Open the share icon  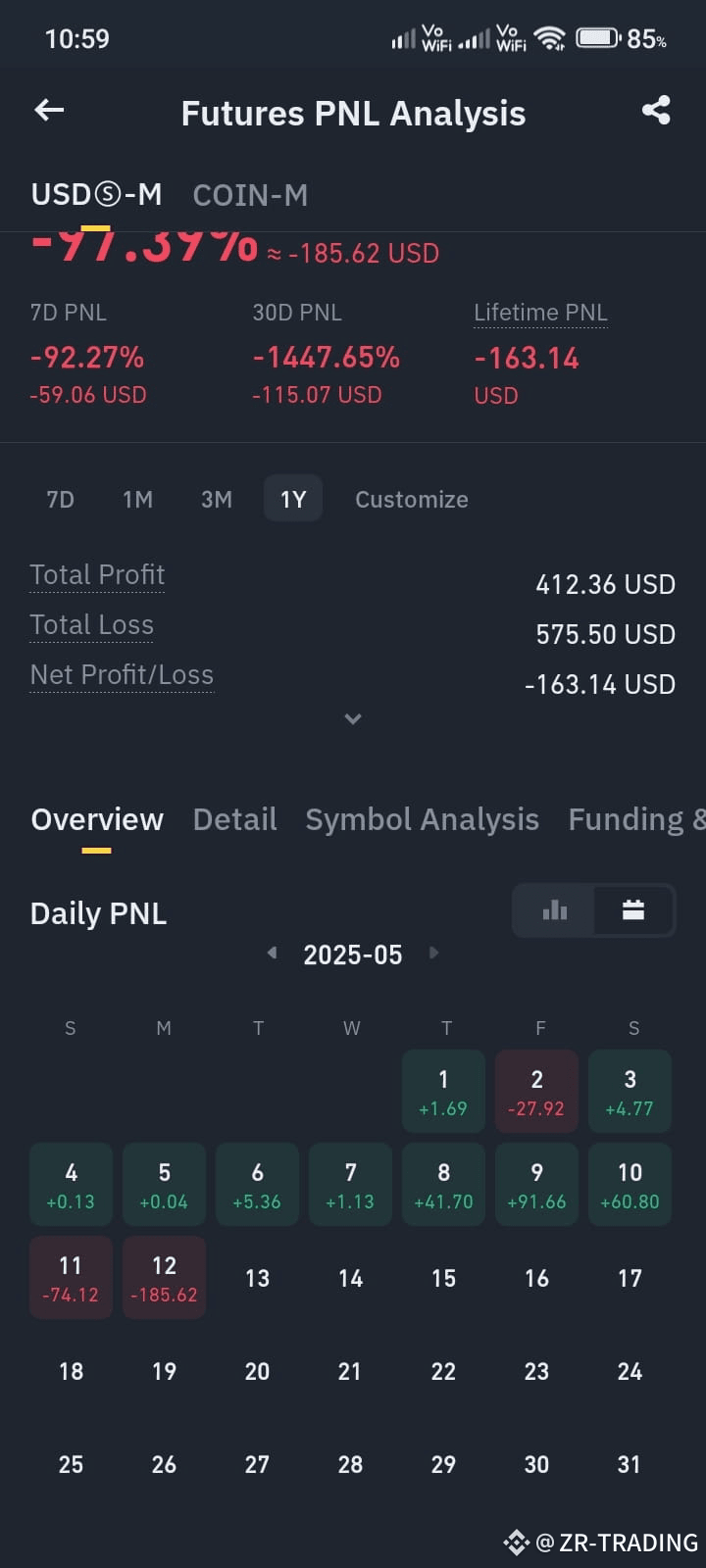[656, 111]
